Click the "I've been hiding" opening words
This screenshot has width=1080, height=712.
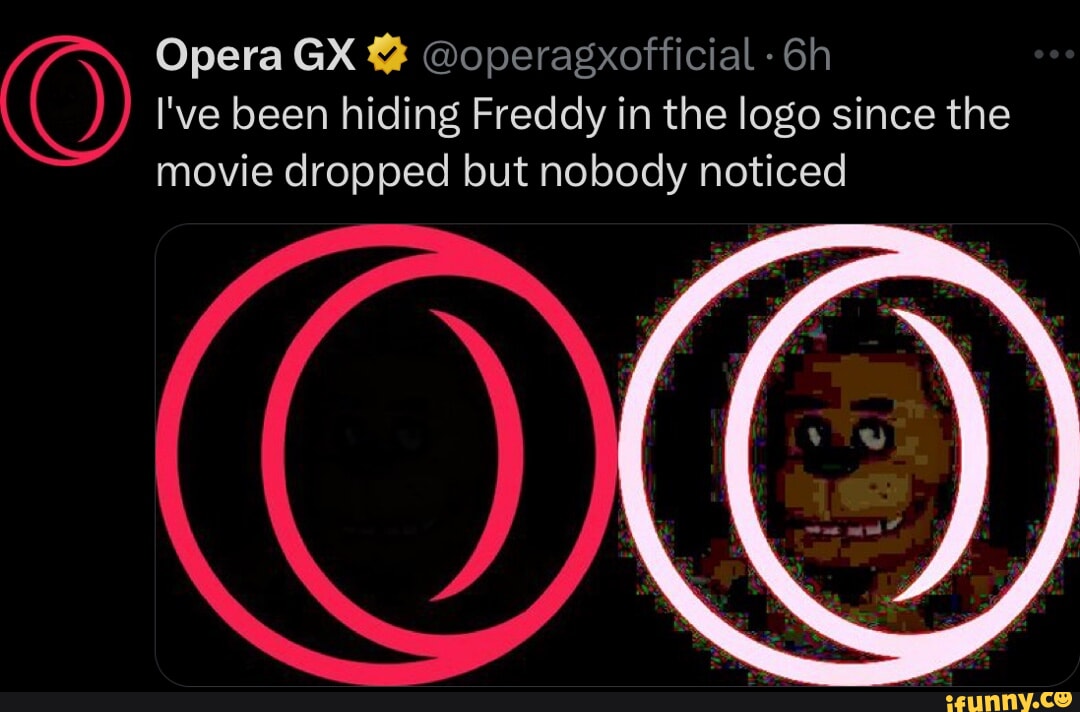[x=307, y=116]
